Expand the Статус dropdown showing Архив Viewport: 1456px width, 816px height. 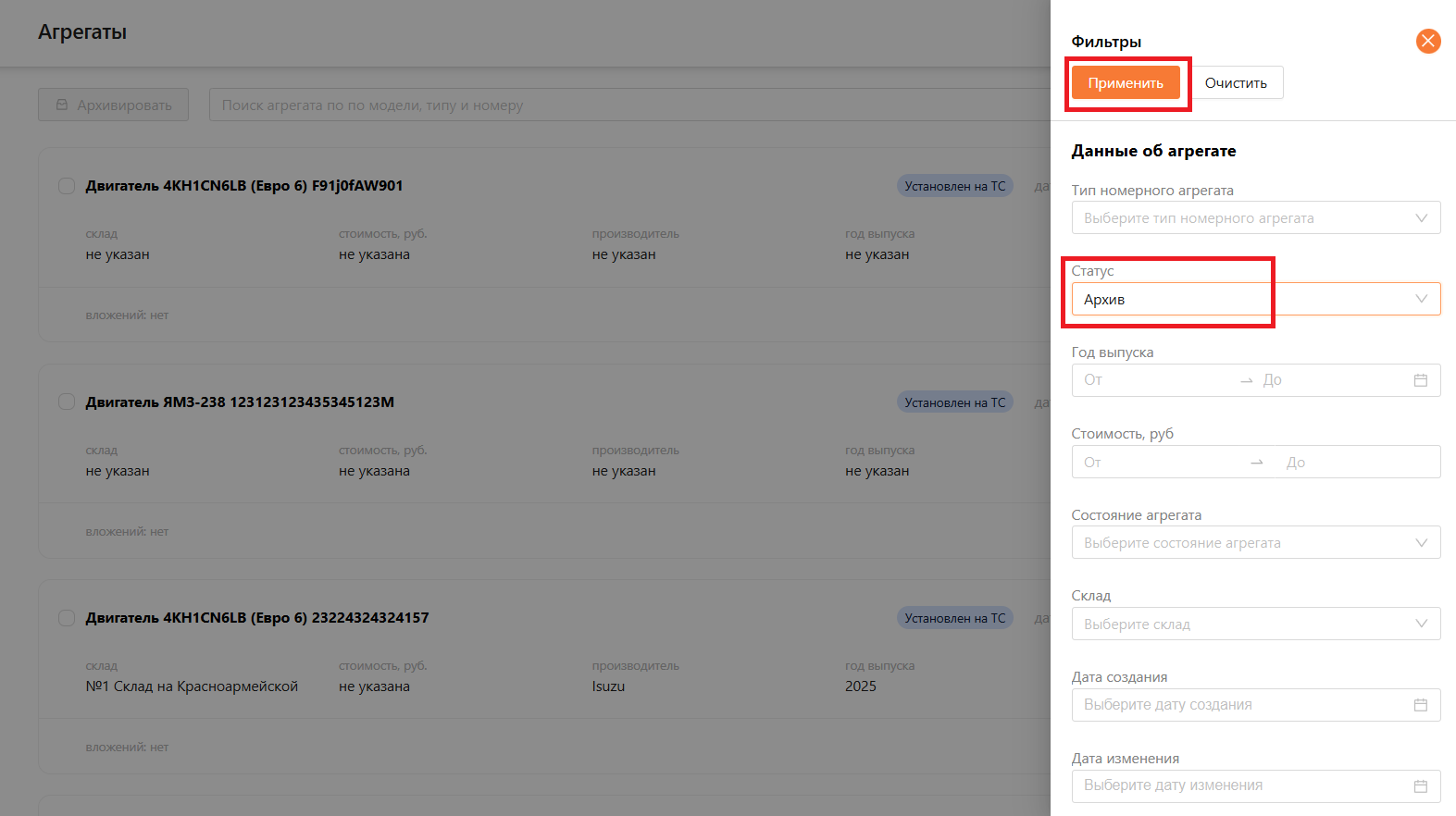click(1255, 299)
